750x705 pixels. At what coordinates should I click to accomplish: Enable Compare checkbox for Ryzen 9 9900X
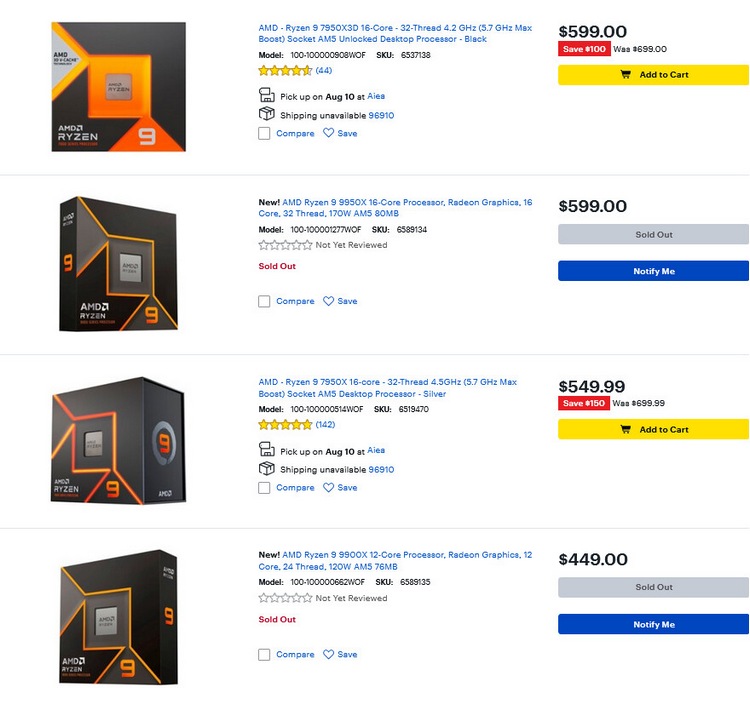[x=264, y=655]
